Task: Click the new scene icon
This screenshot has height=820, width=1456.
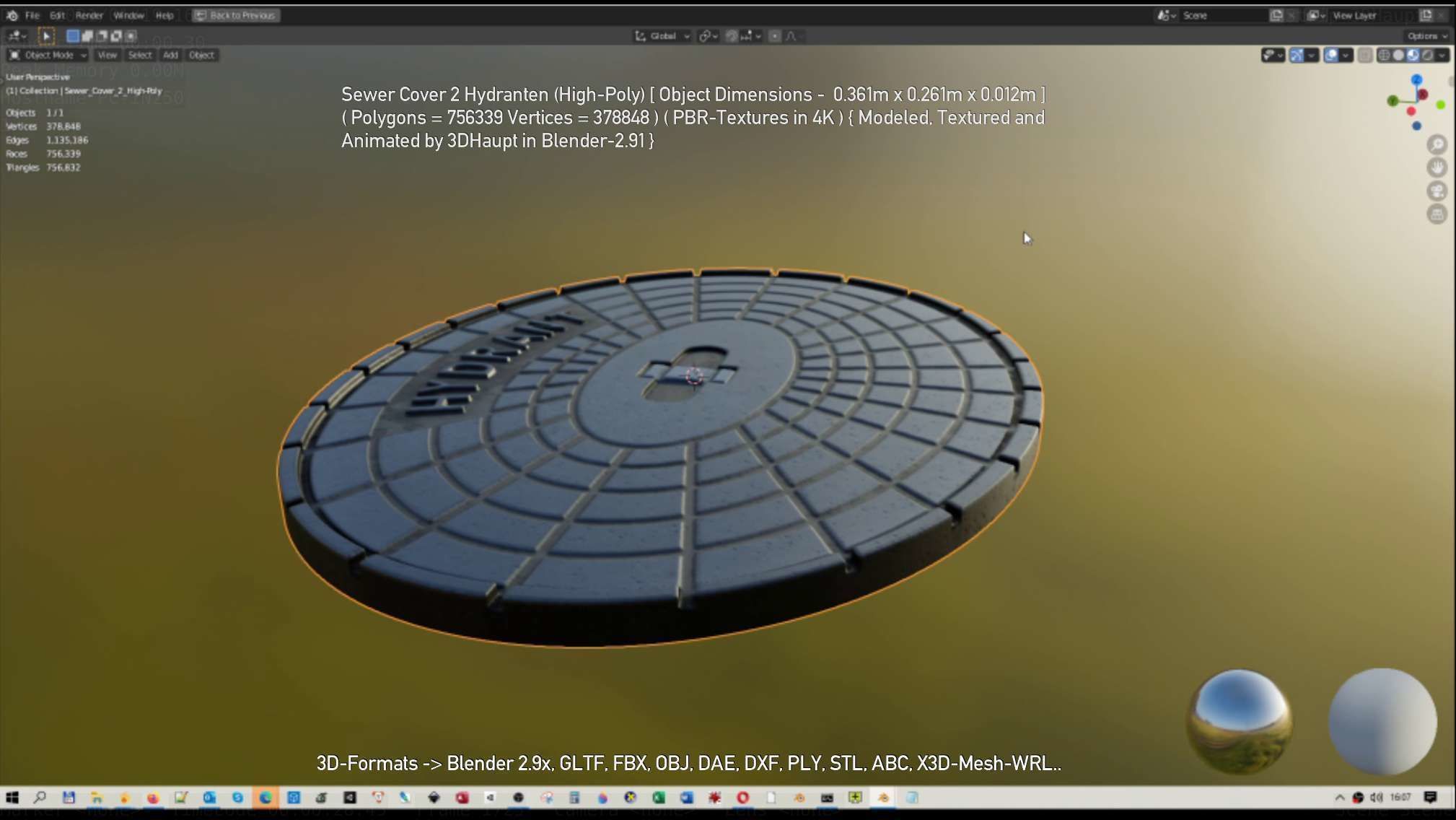Action: click(x=1276, y=15)
